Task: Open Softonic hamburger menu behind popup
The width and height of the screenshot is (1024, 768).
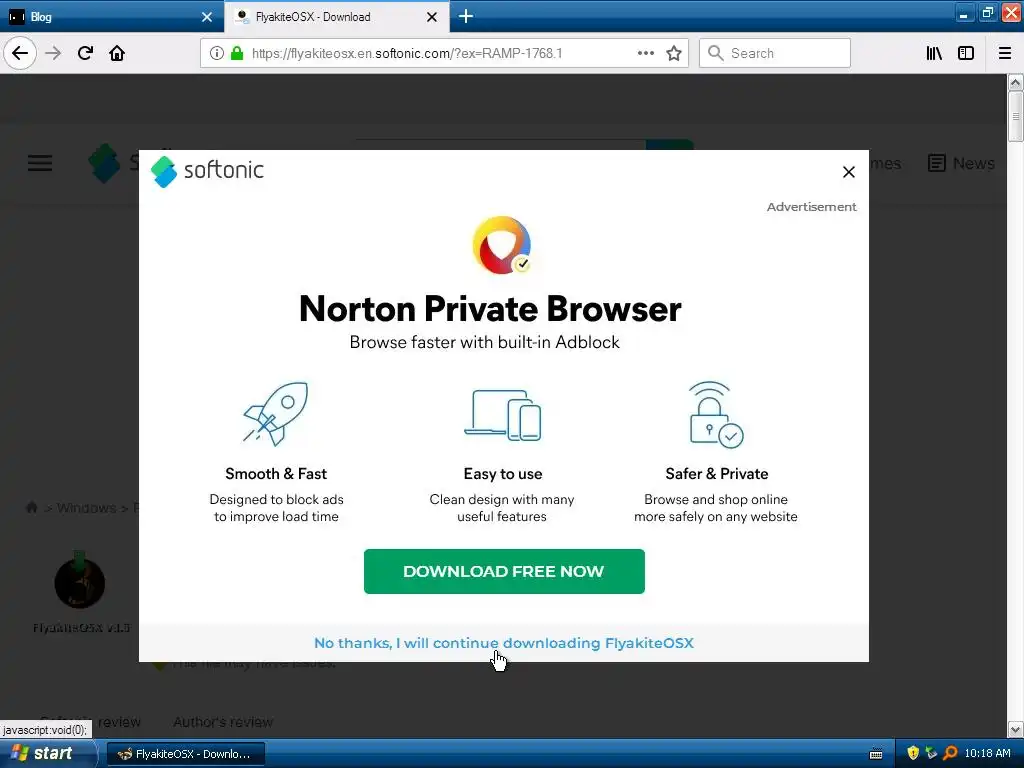Action: tap(40, 163)
